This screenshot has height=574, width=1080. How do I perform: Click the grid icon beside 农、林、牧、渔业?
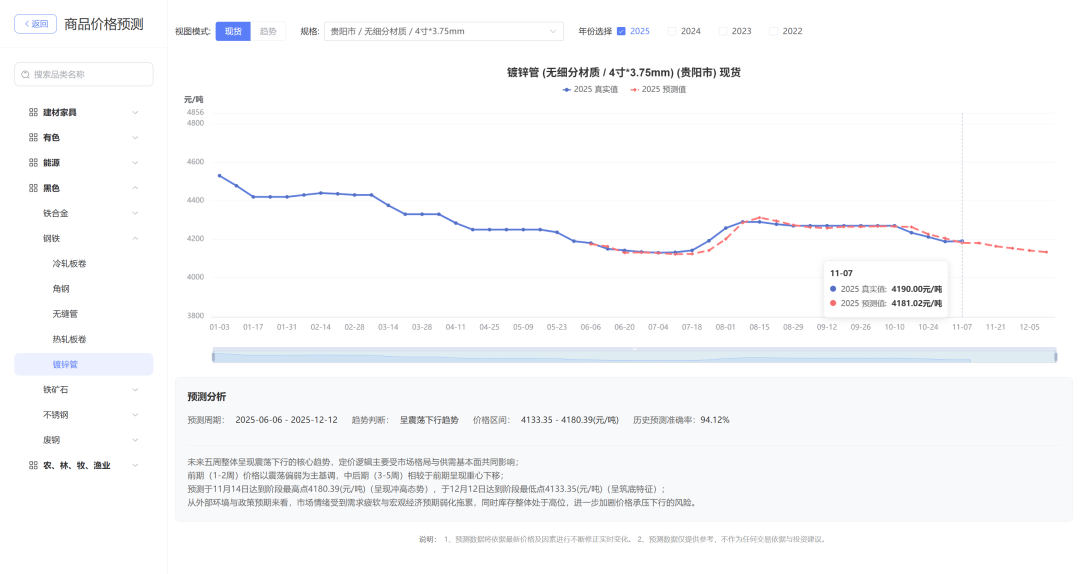[x=33, y=465]
